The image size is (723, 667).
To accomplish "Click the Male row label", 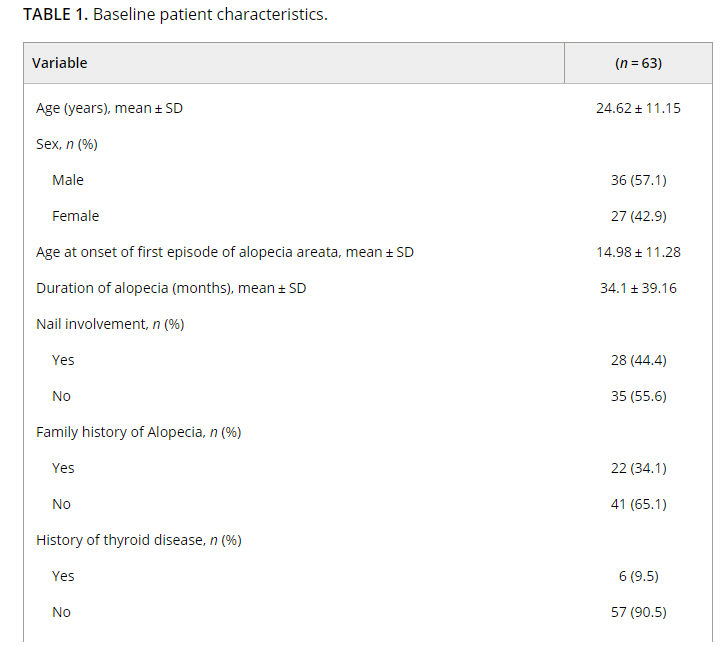I will 68,180.
